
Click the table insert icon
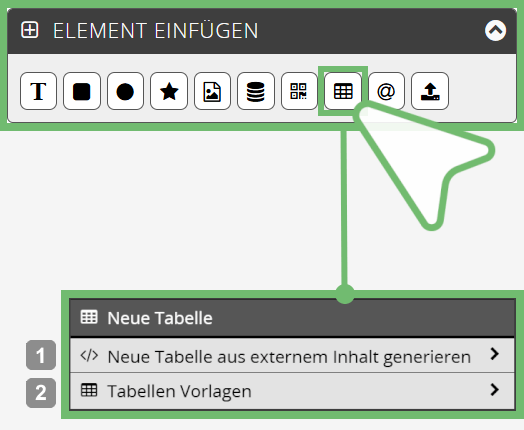click(343, 91)
